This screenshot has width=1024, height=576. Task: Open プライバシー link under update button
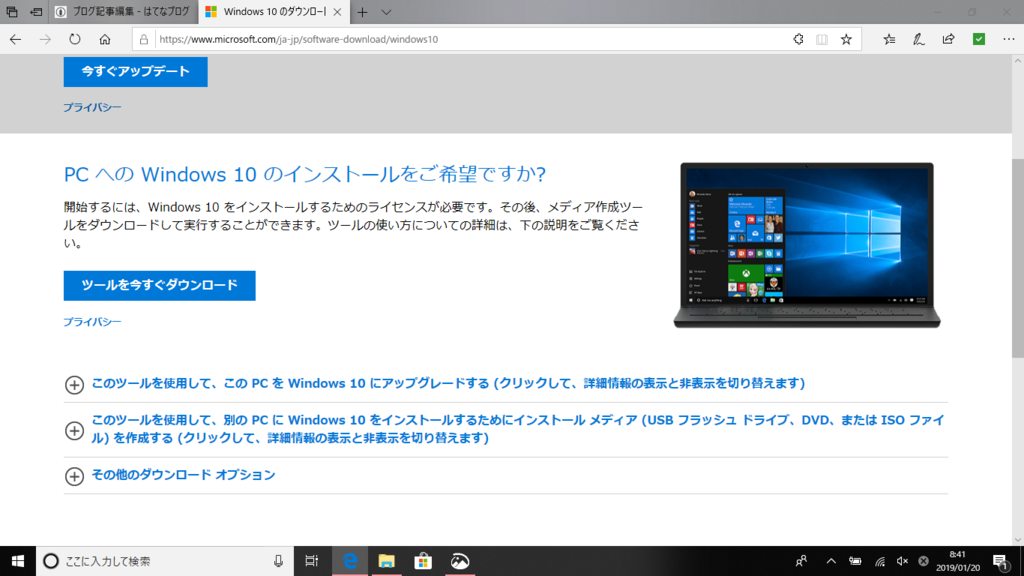pyautogui.click(x=92, y=107)
